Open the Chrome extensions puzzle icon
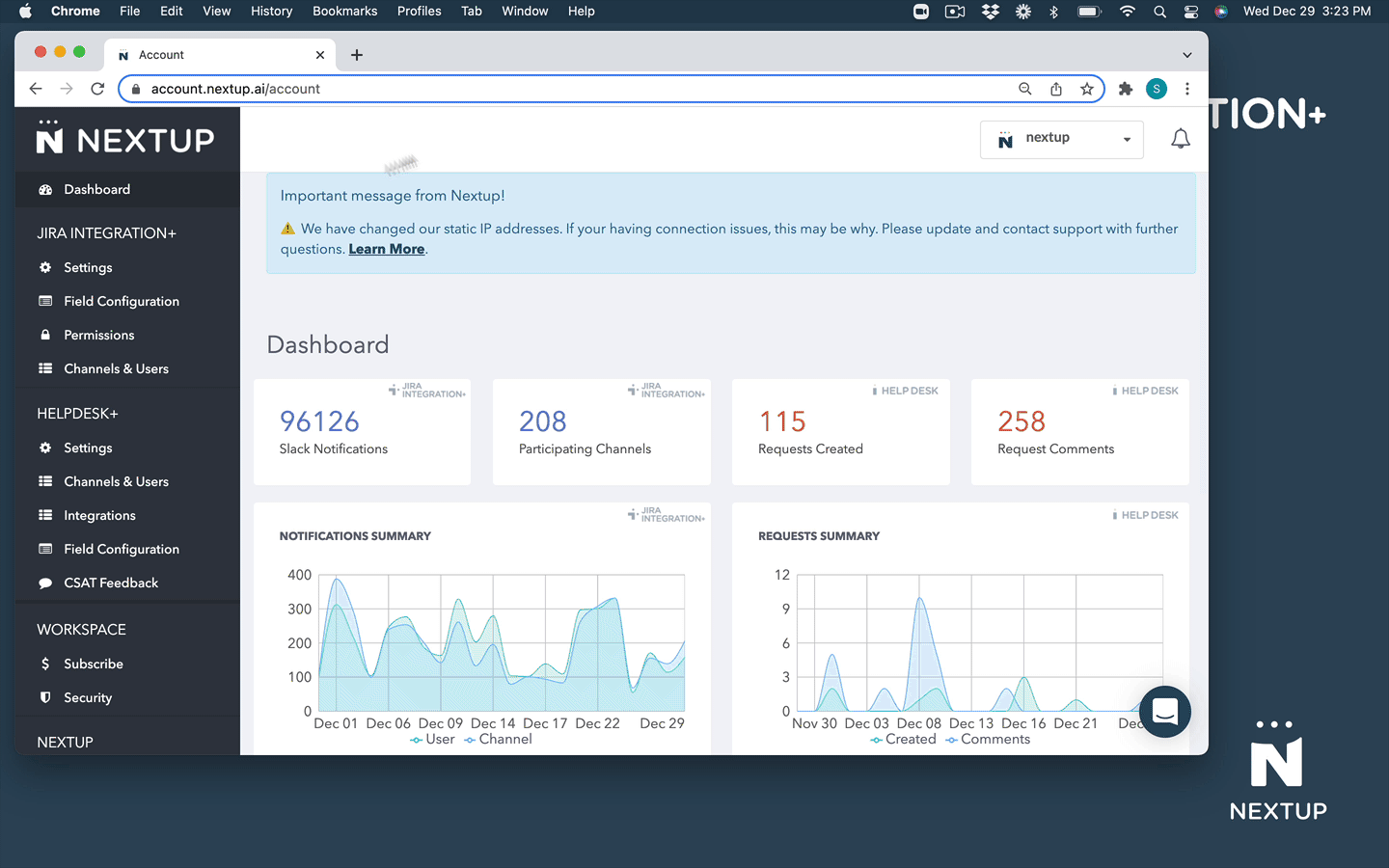 click(x=1125, y=89)
